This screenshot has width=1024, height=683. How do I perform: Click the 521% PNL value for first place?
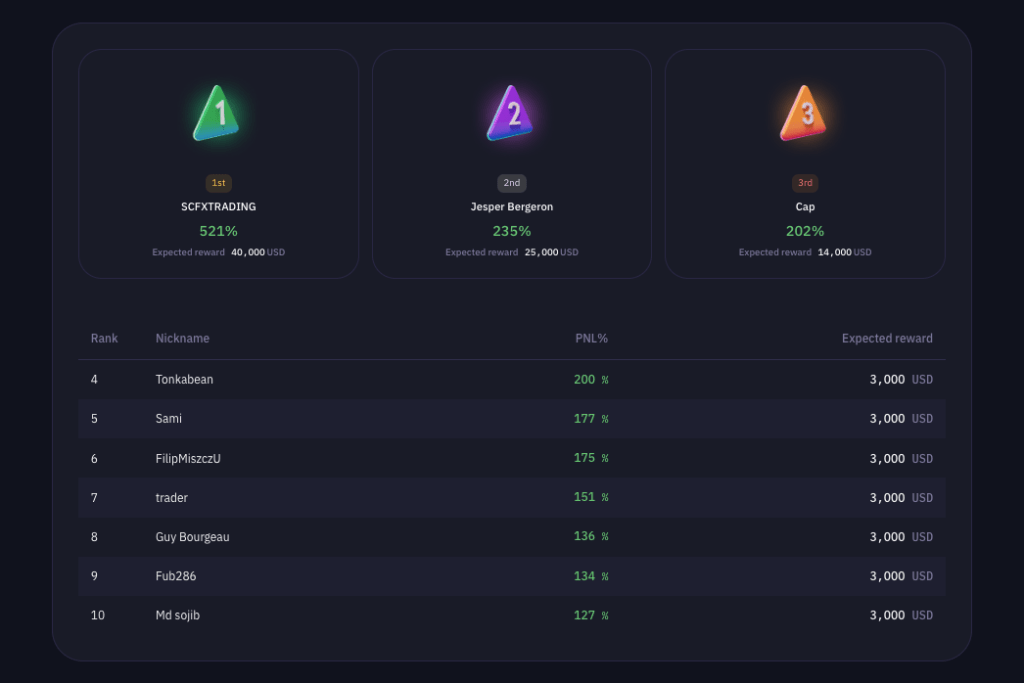[x=218, y=231]
